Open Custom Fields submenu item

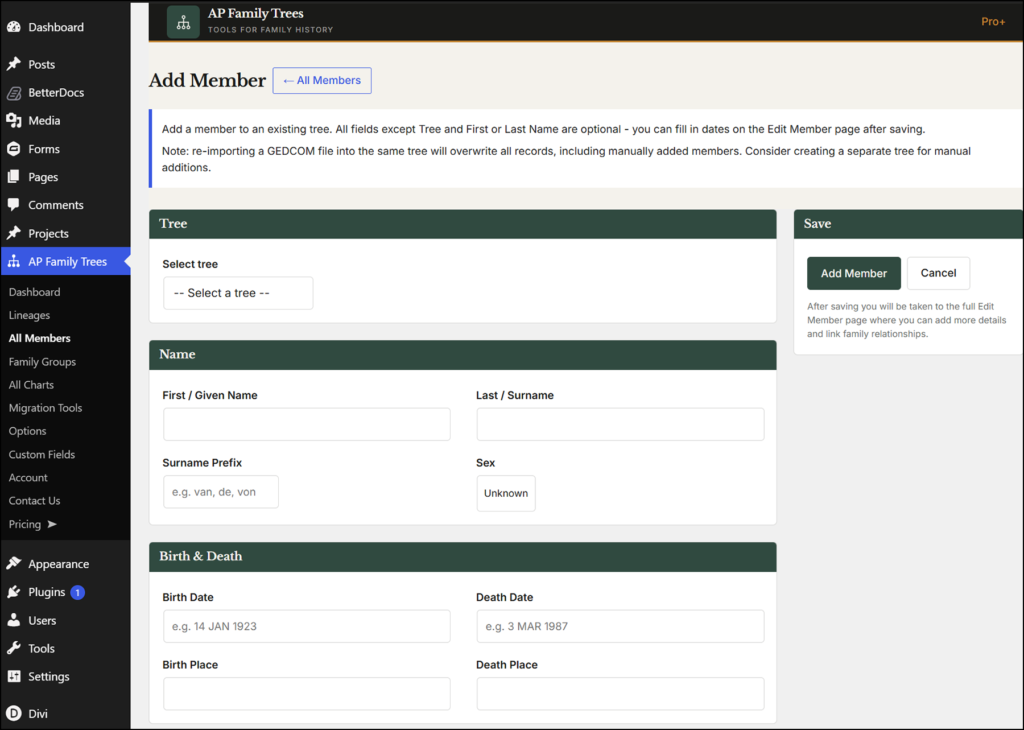pyautogui.click(x=42, y=454)
